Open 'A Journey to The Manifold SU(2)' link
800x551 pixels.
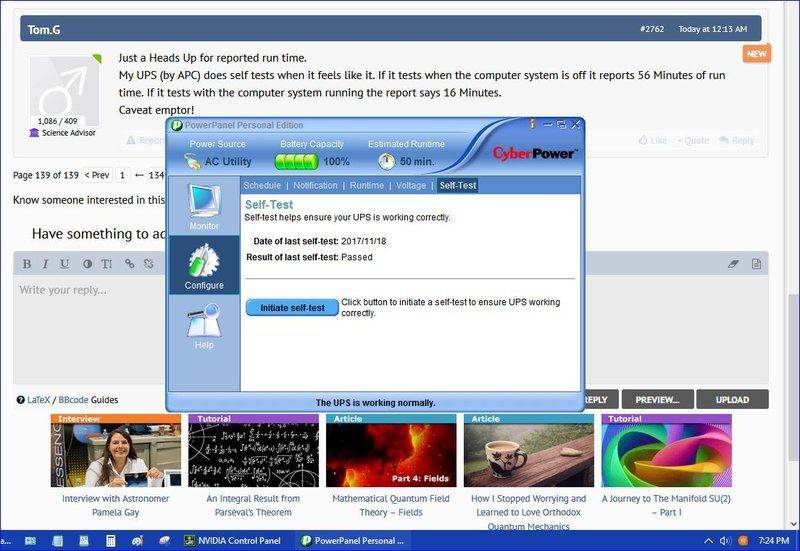pos(666,505)
